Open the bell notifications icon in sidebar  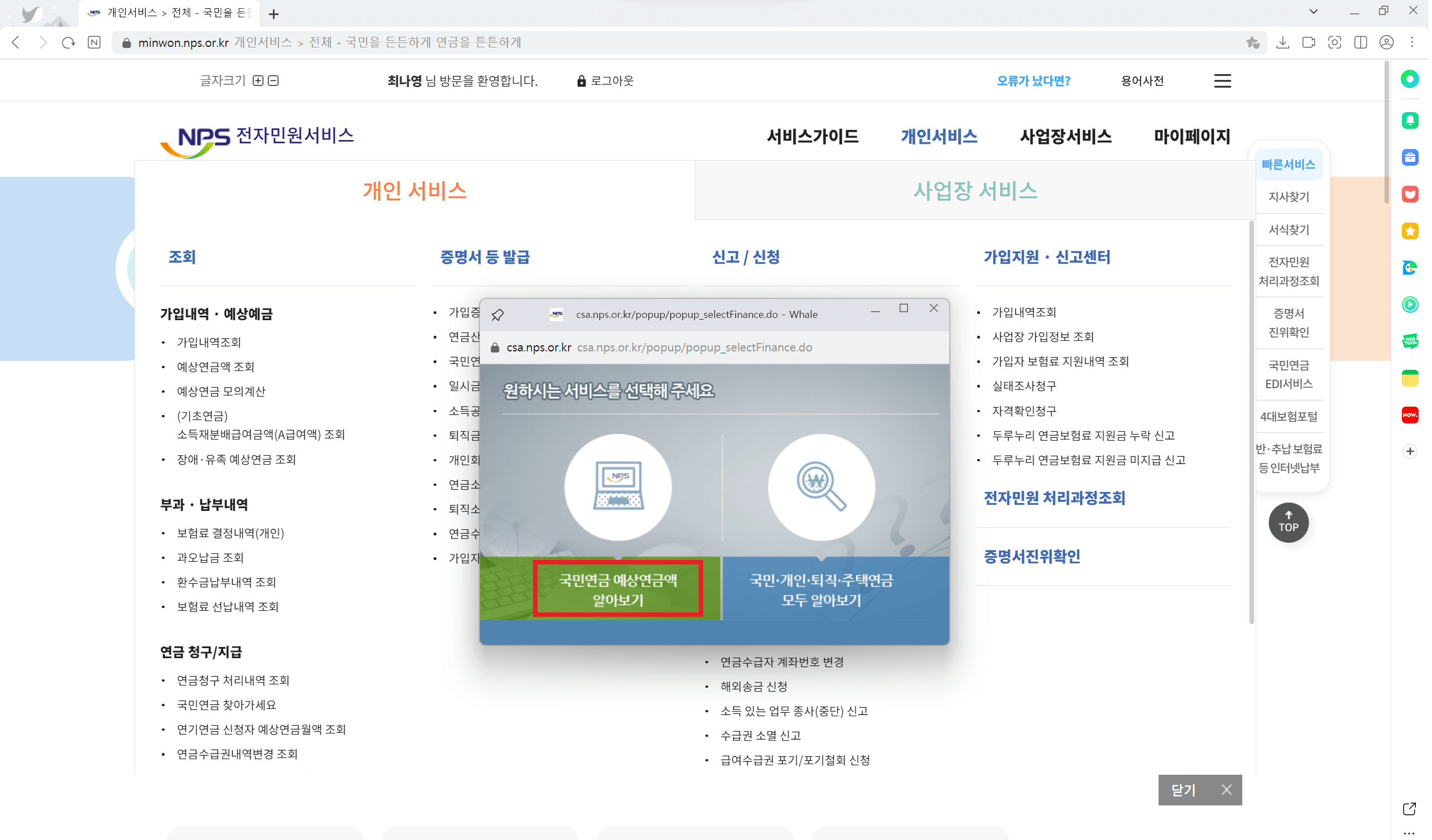[x=1410, y=120]
